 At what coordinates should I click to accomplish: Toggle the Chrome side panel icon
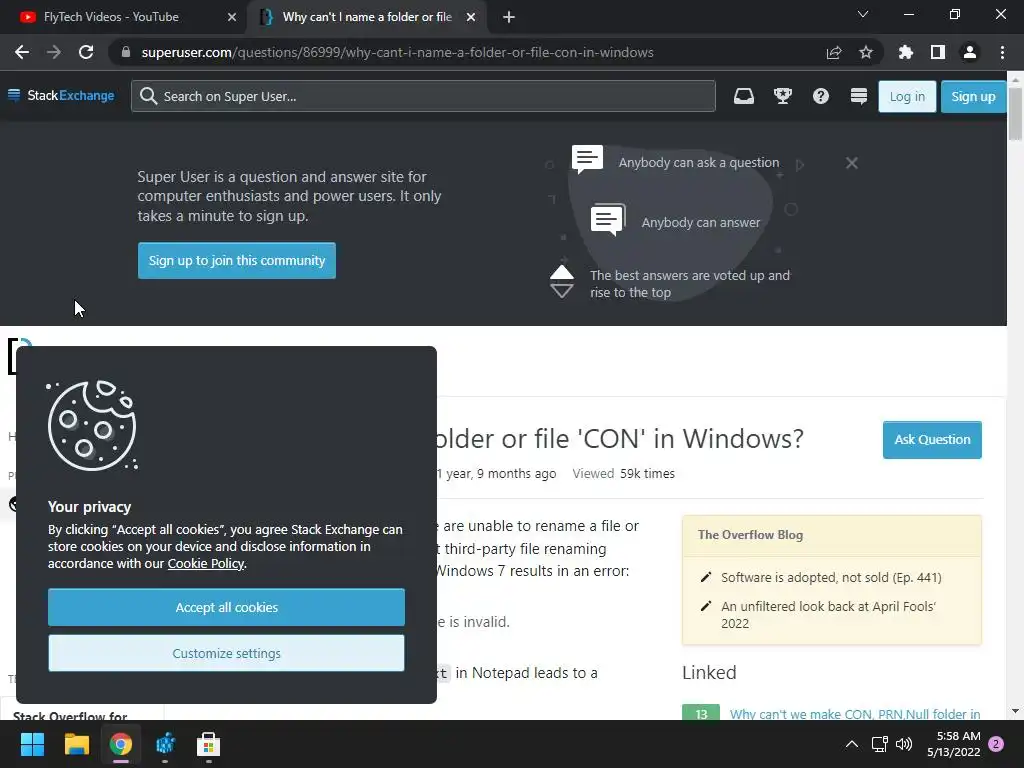937,52
